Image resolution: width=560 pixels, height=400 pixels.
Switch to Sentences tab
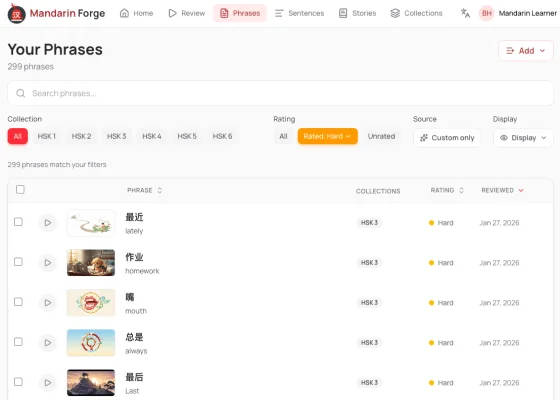[x=300, y=13]
